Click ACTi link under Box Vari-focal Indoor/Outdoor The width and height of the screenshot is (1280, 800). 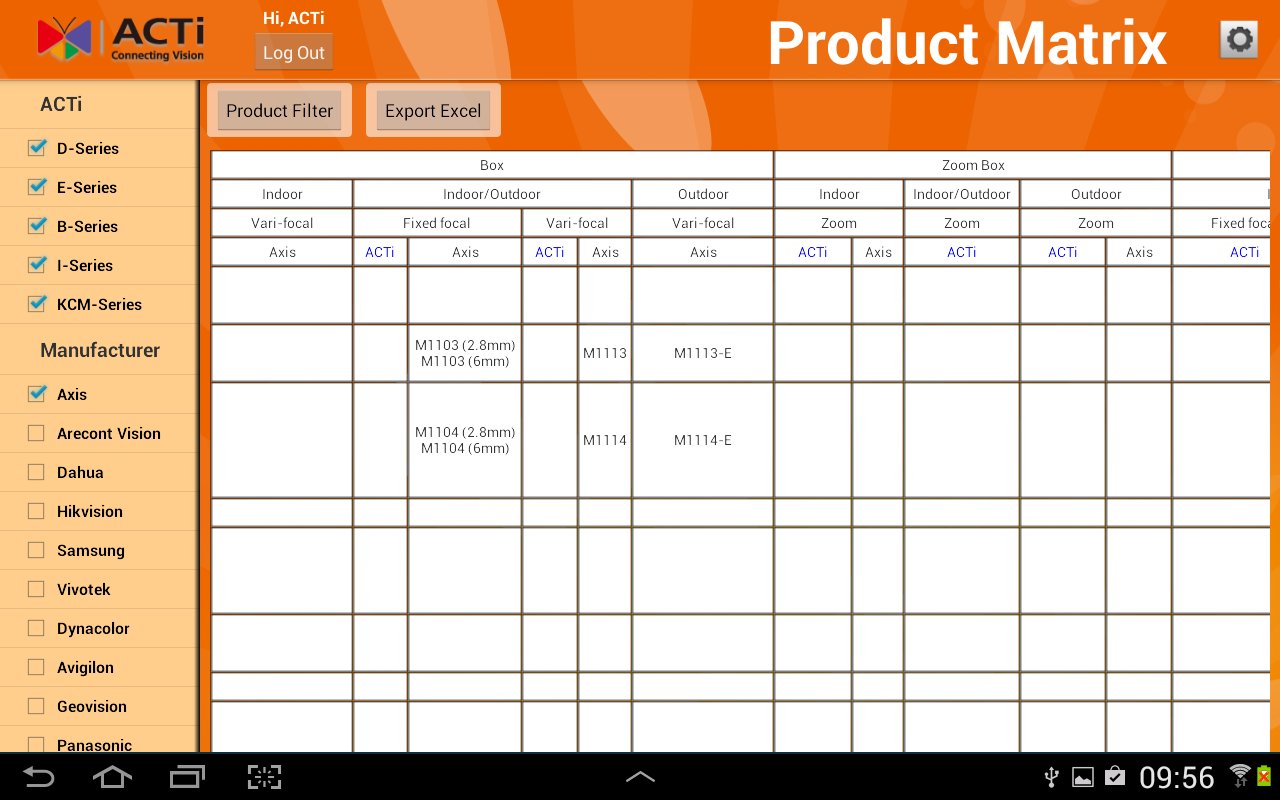click(550, 252)
